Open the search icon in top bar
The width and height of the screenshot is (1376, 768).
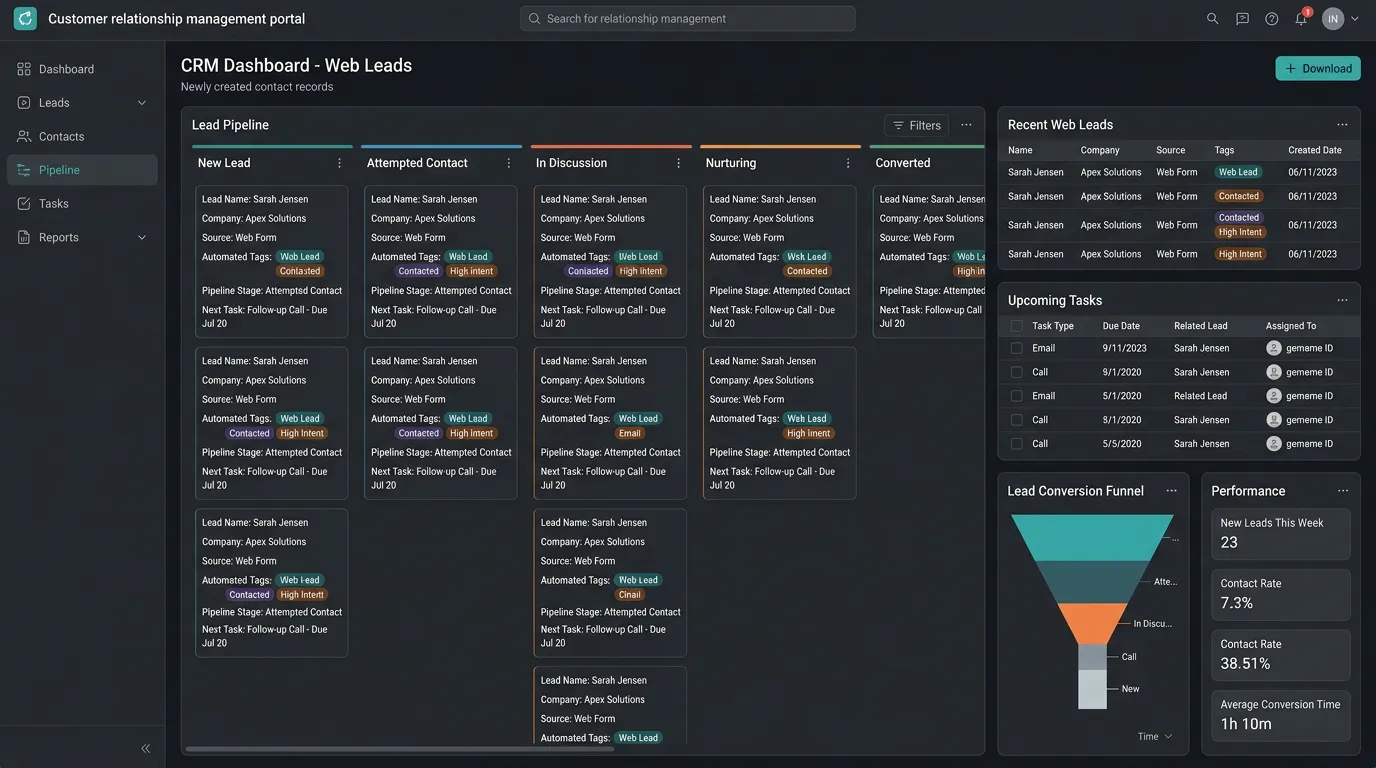click(1212, 18)
